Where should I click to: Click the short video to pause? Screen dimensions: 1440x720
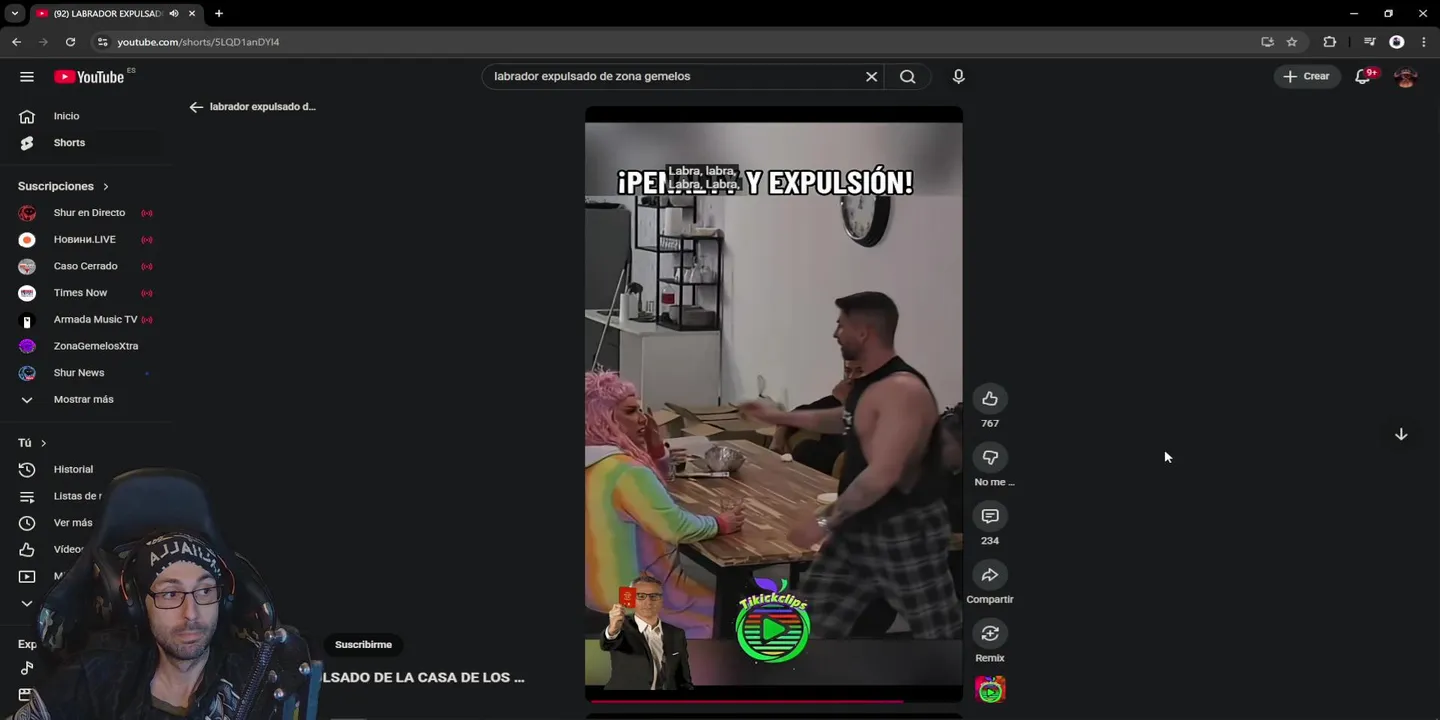point(774,405)
